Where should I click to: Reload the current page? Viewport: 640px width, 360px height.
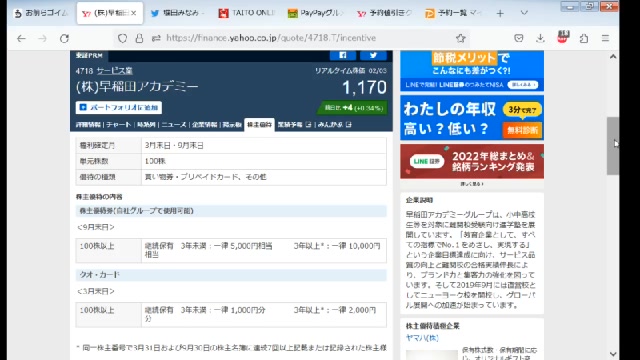click(64, 38)
